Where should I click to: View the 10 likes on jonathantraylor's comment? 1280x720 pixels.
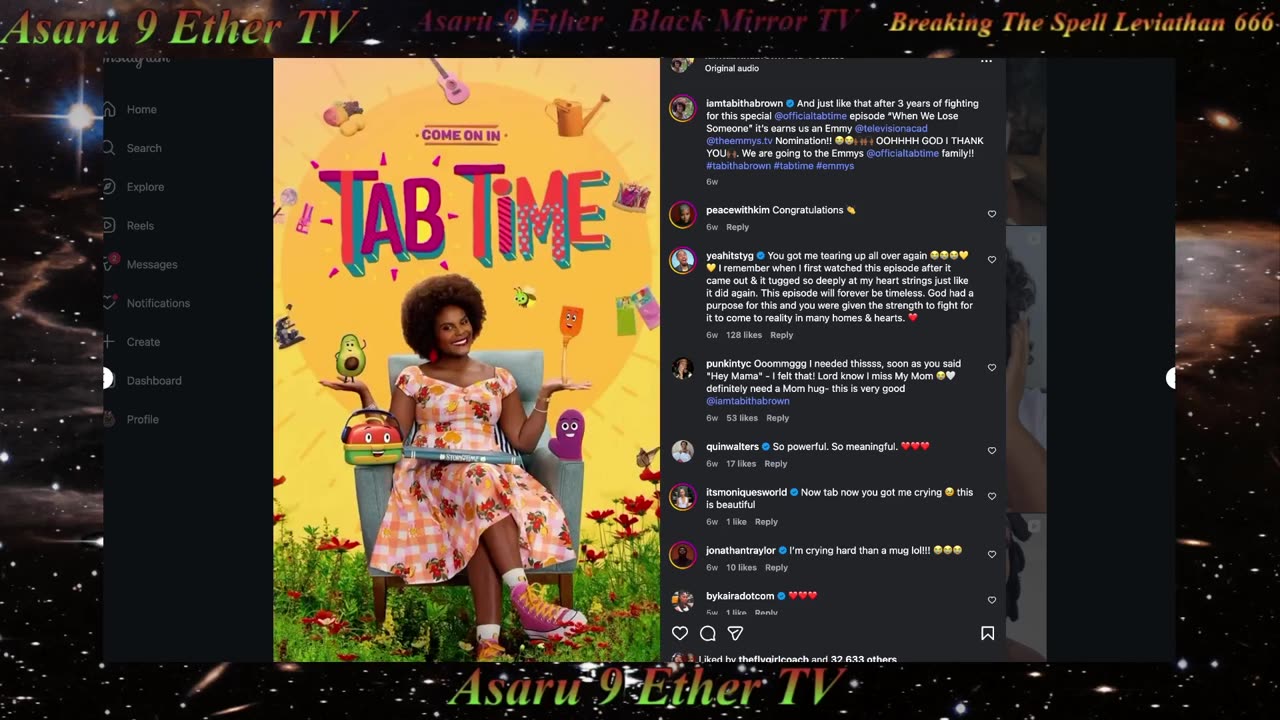741,567
